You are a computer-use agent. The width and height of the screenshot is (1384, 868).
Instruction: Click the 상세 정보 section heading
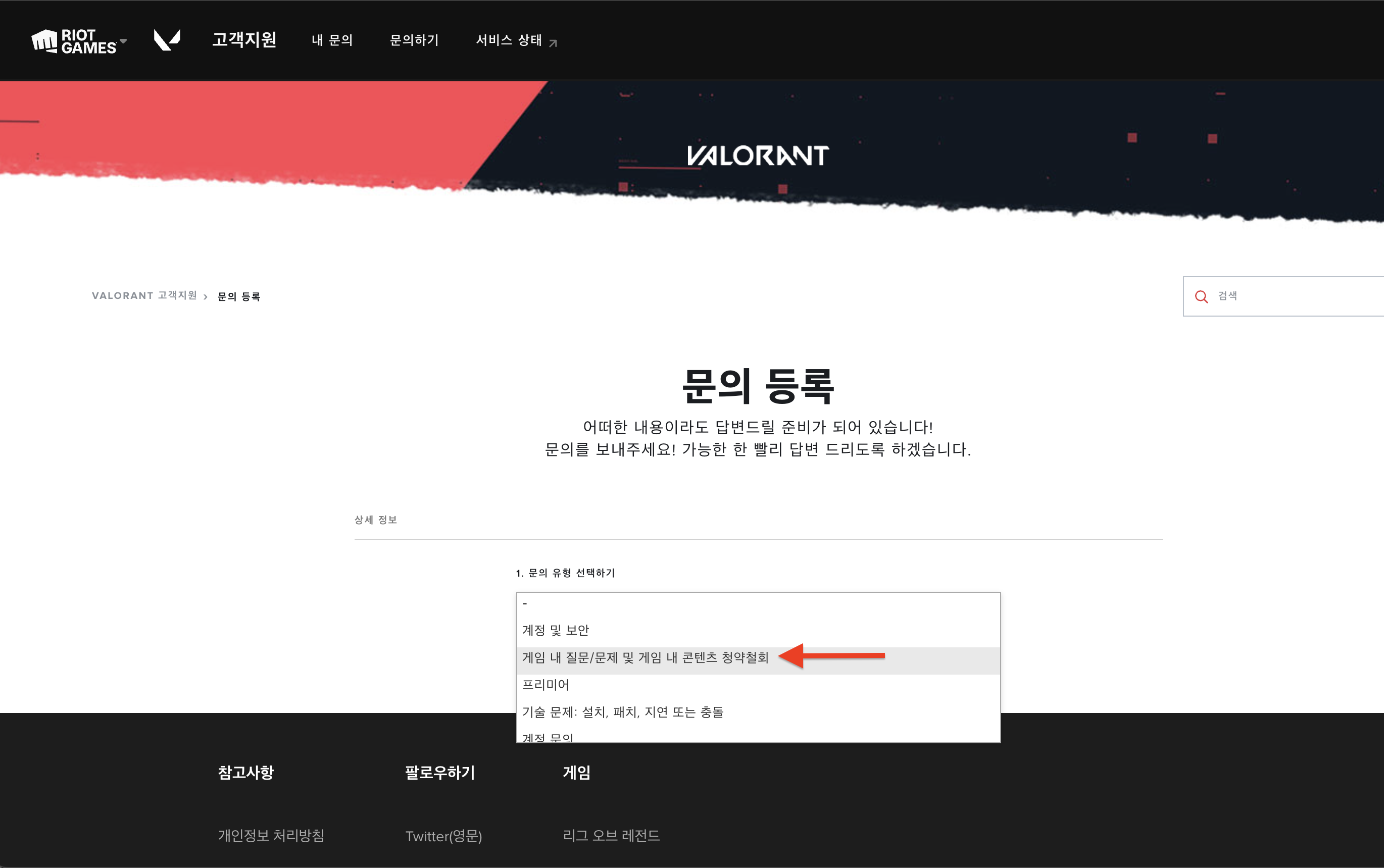click(x=376, y=520)
